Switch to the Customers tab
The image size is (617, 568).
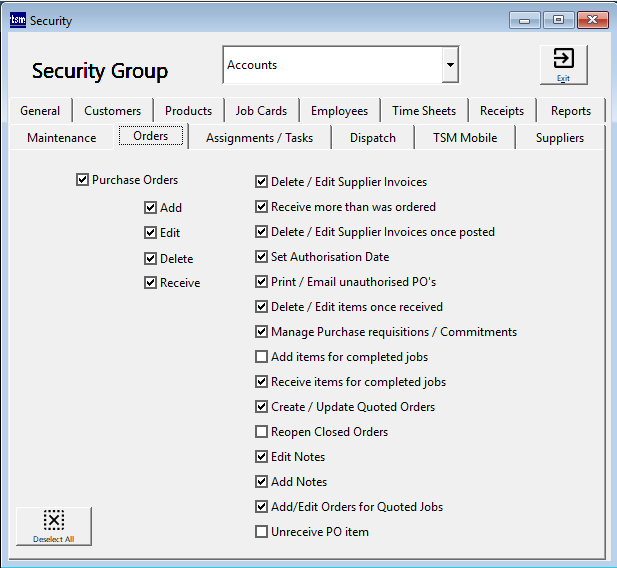click(112, 111)
